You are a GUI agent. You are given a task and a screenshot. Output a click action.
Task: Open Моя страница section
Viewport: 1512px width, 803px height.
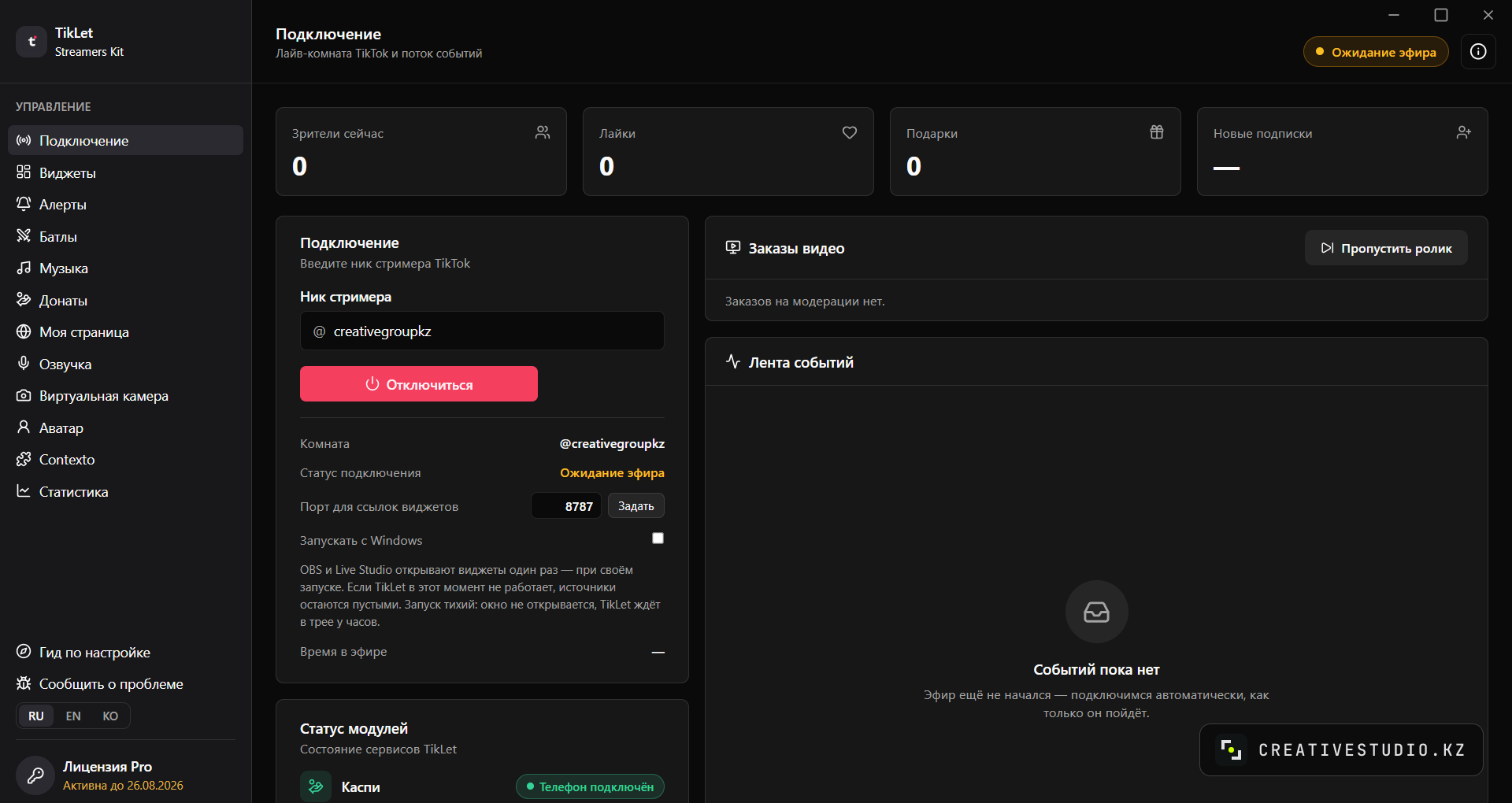126,332
